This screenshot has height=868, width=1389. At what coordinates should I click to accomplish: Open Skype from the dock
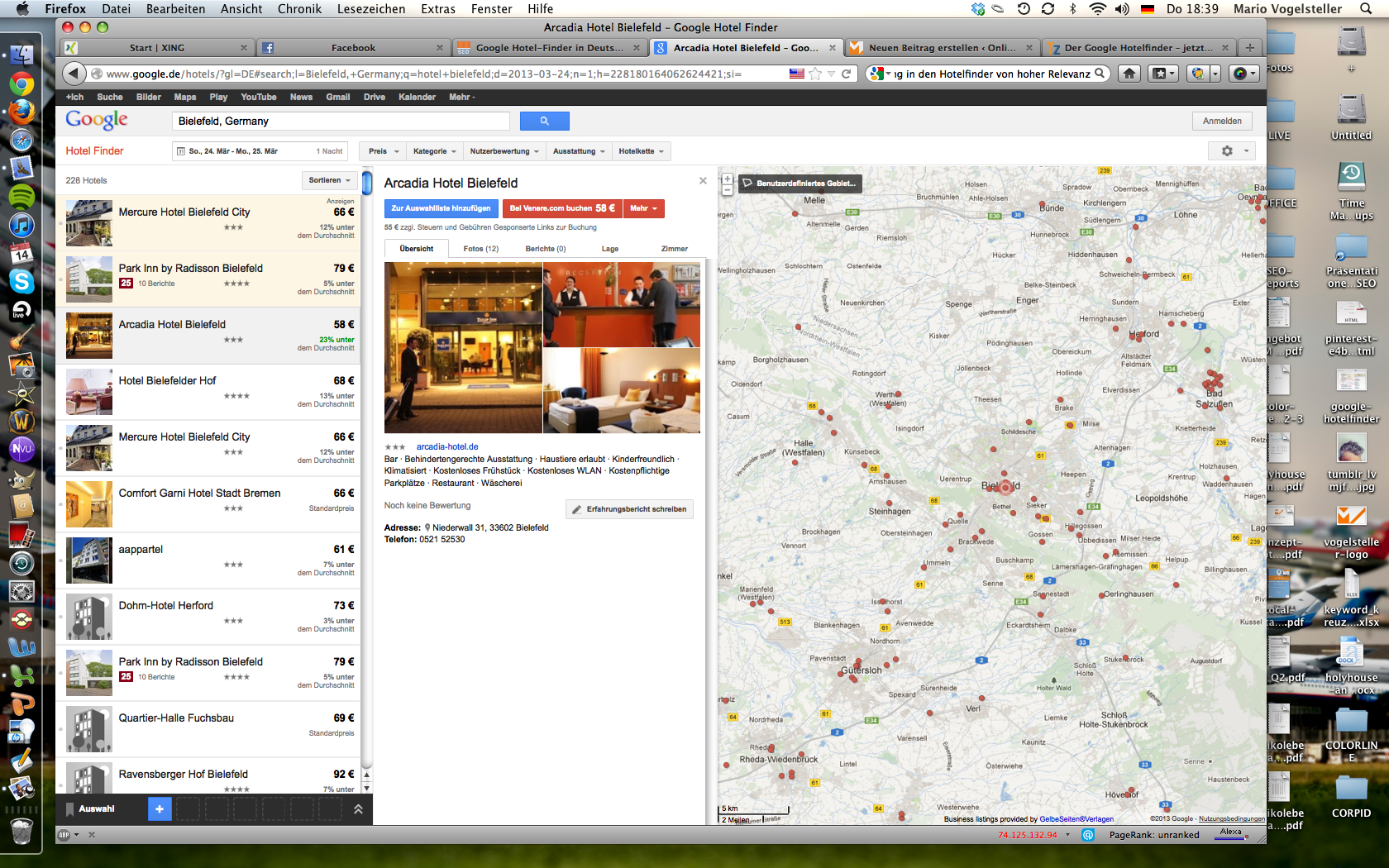[21, 281]
